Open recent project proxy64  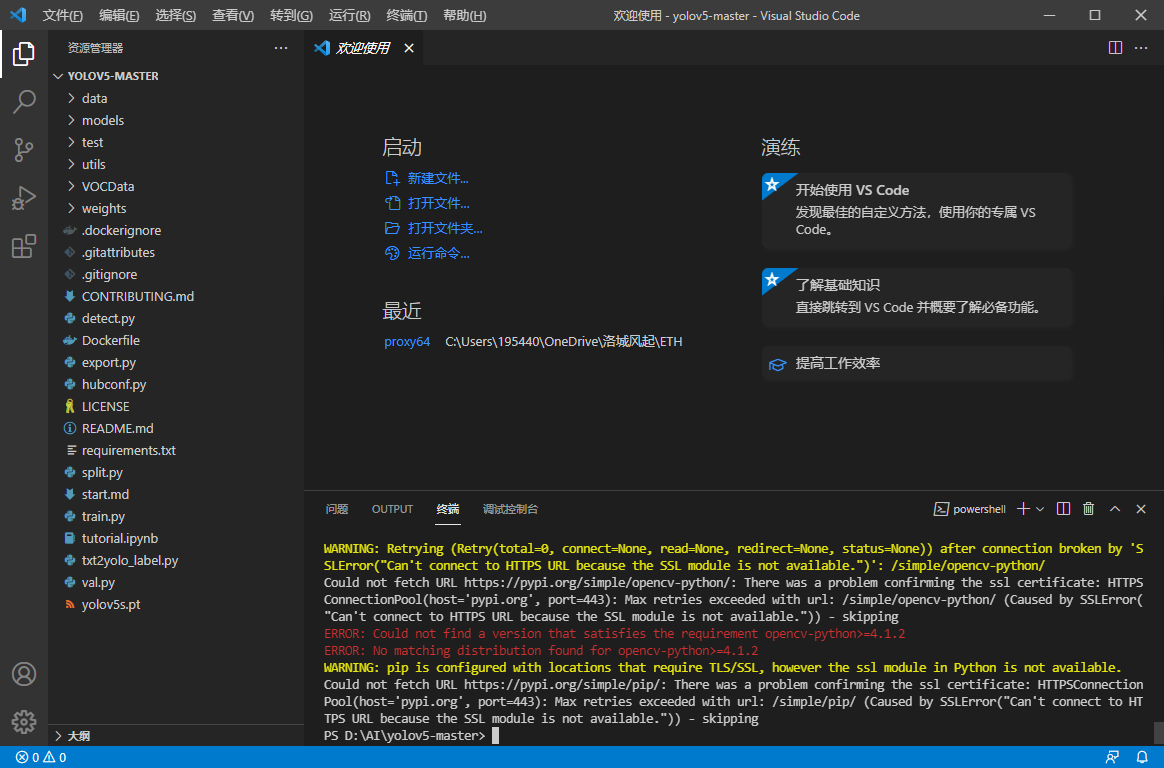coord(407,342)
